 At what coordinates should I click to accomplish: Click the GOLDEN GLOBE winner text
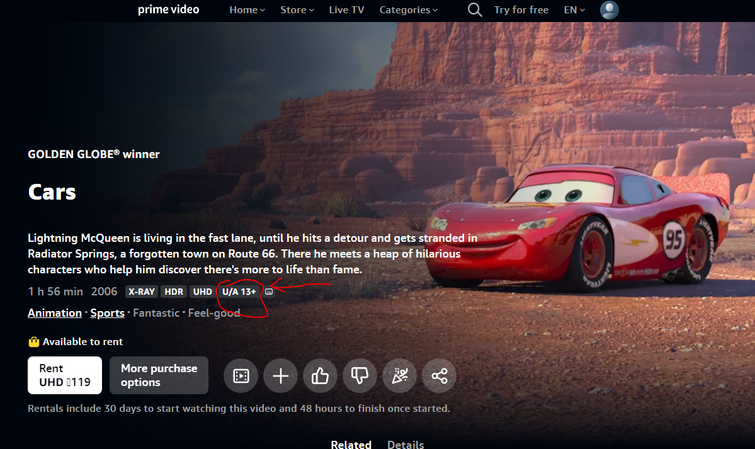coord(93,154)
